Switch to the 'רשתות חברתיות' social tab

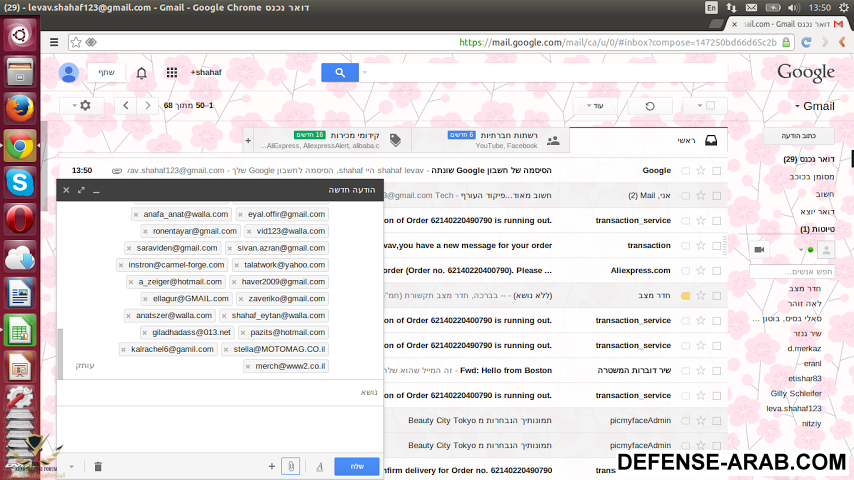click(490, 140)
